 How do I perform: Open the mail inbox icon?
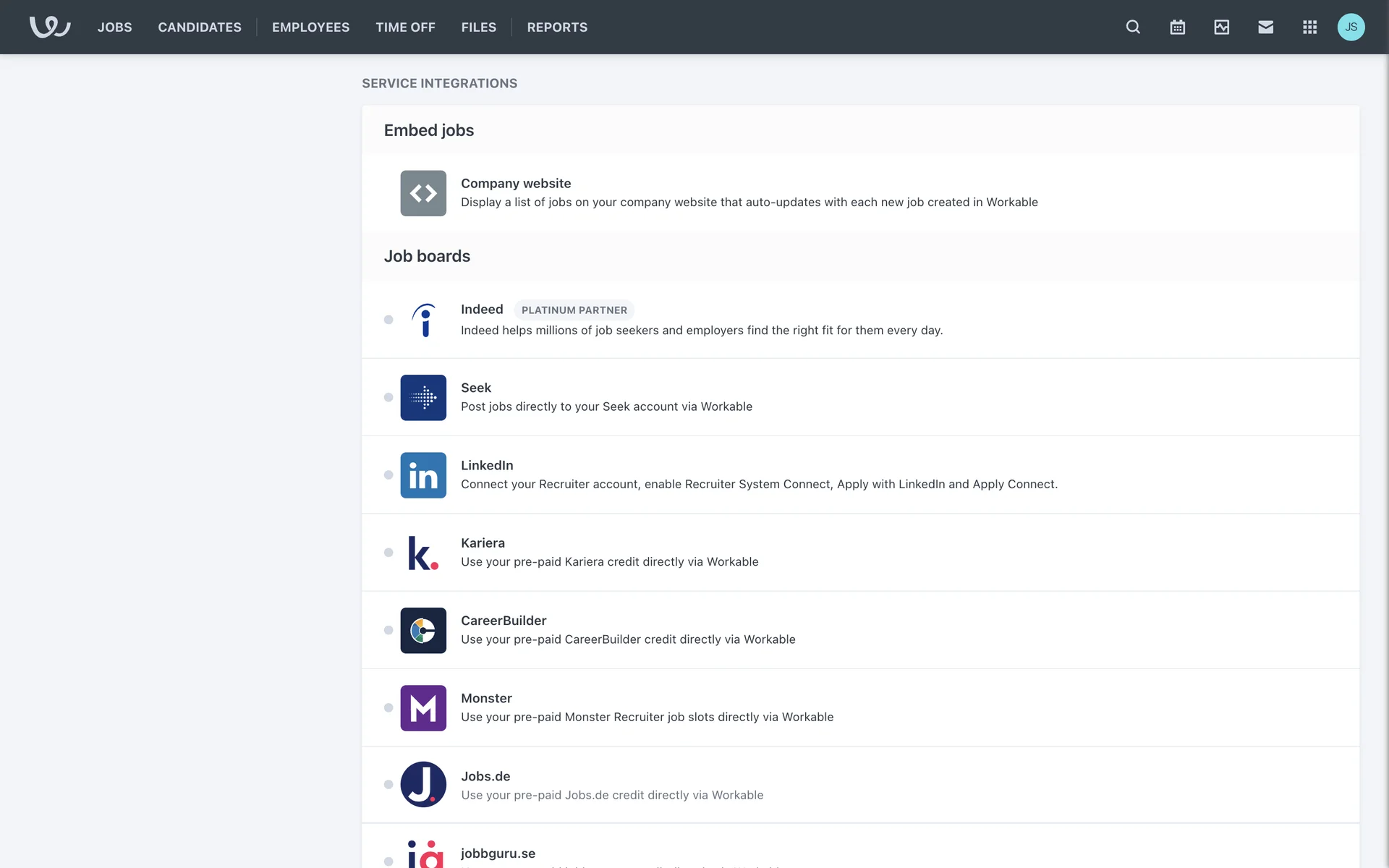[1265, 27]
